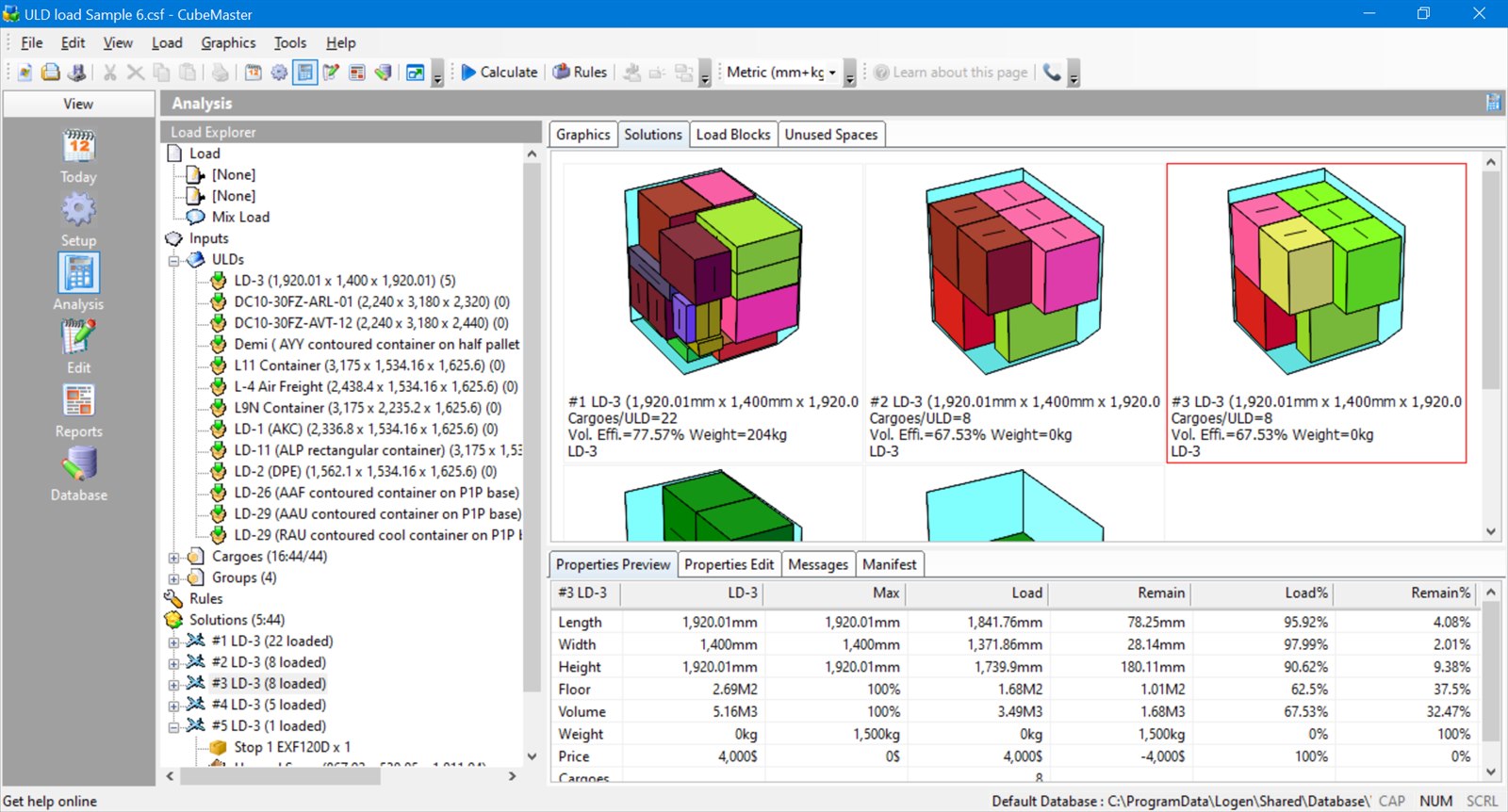Image resolution: width=1508 pixels, height=812 pixels.
Task: Click the window view icon in the toolbar
Action: (x=415, y=73)
